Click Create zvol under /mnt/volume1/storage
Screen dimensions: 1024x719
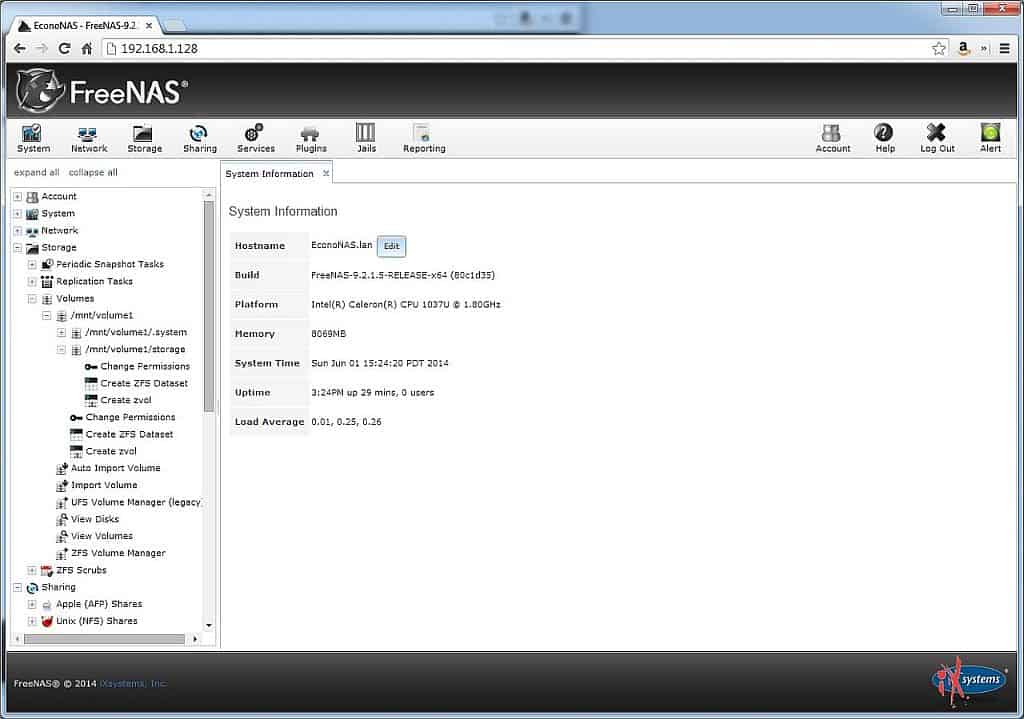pos(125,400)
